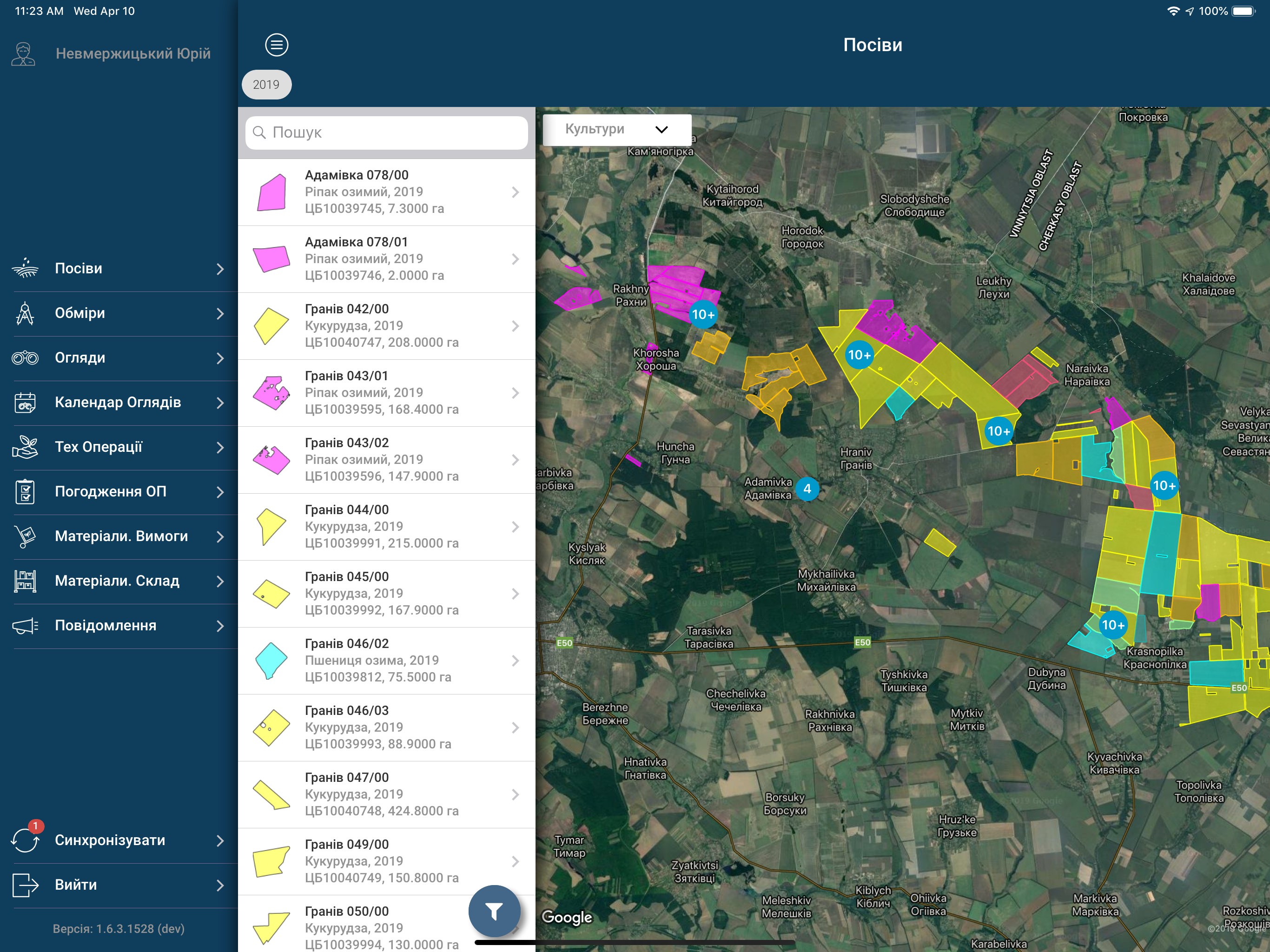Select the Гранів 046/03 list entry
The image size is (1270, 952).
pyautogui.click(x=386, y=727)
